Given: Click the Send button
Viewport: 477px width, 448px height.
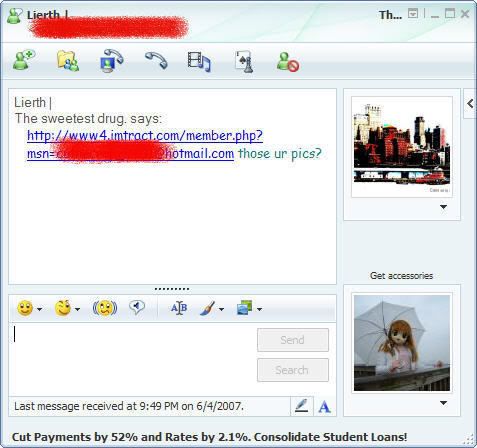Looking at the screenshot, I should (x=293, y=340).
